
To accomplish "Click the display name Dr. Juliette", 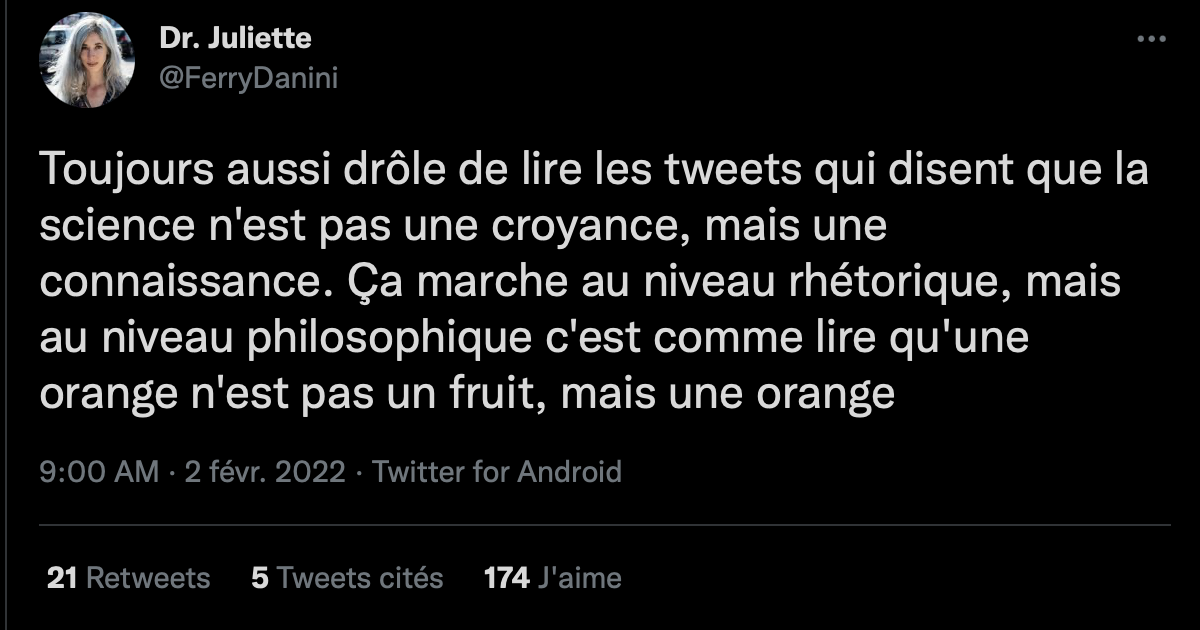I will click(x=235, y=39).
